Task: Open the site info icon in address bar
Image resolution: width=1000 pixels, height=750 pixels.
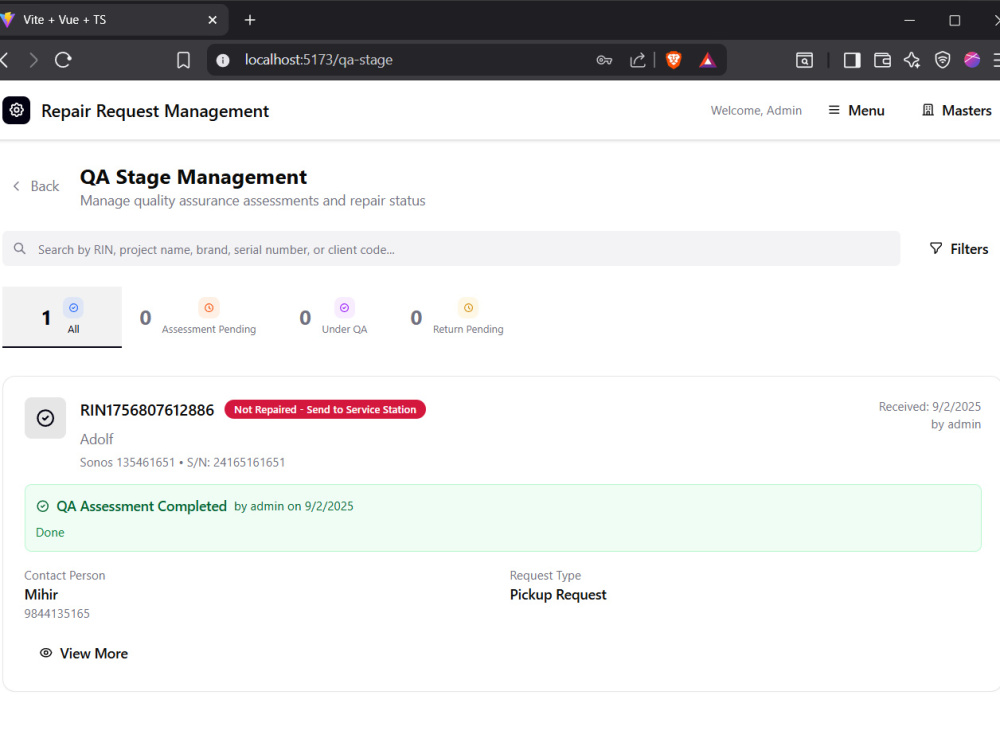Action: (223, 60)
